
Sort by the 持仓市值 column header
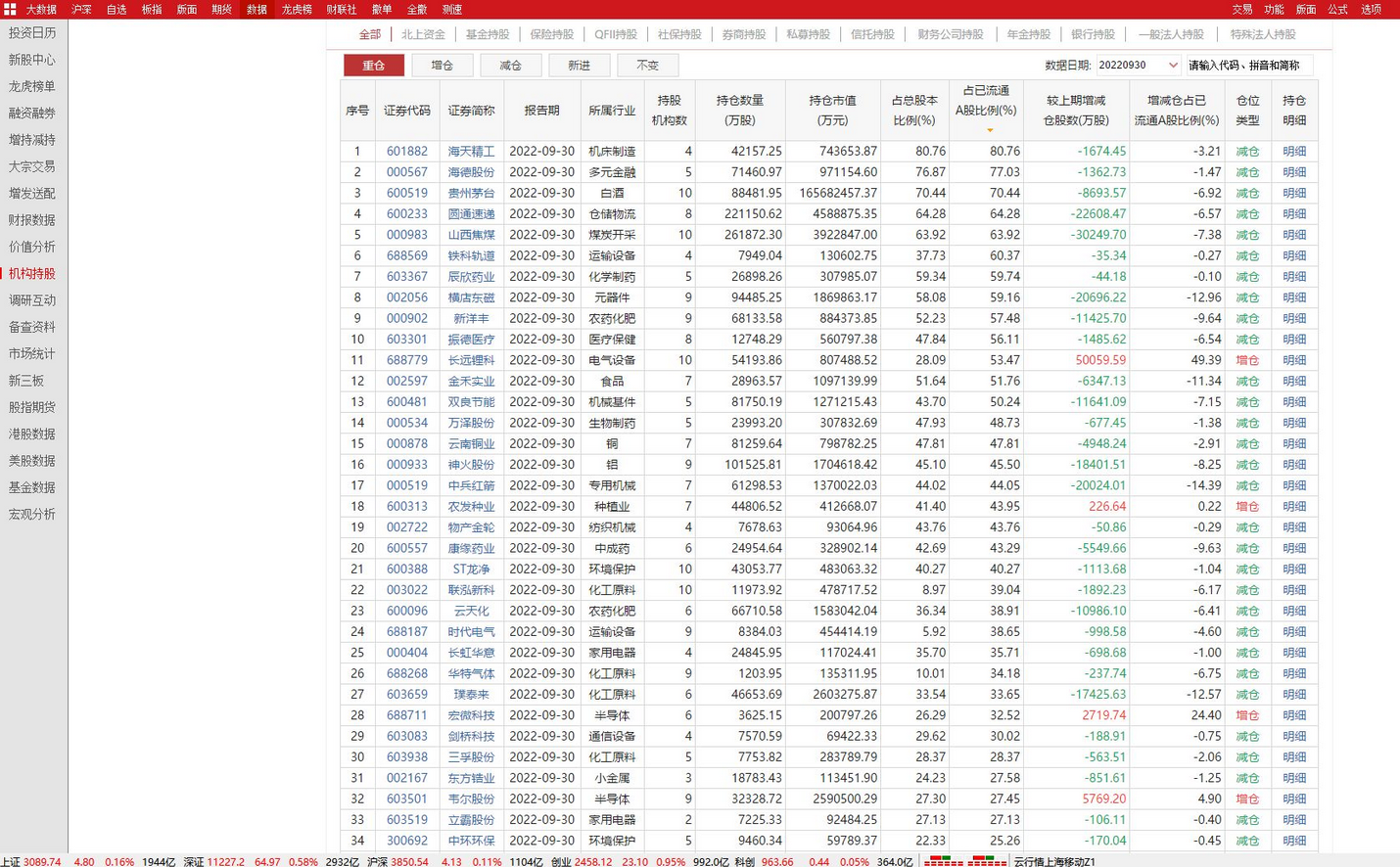(x=832, y=111)
